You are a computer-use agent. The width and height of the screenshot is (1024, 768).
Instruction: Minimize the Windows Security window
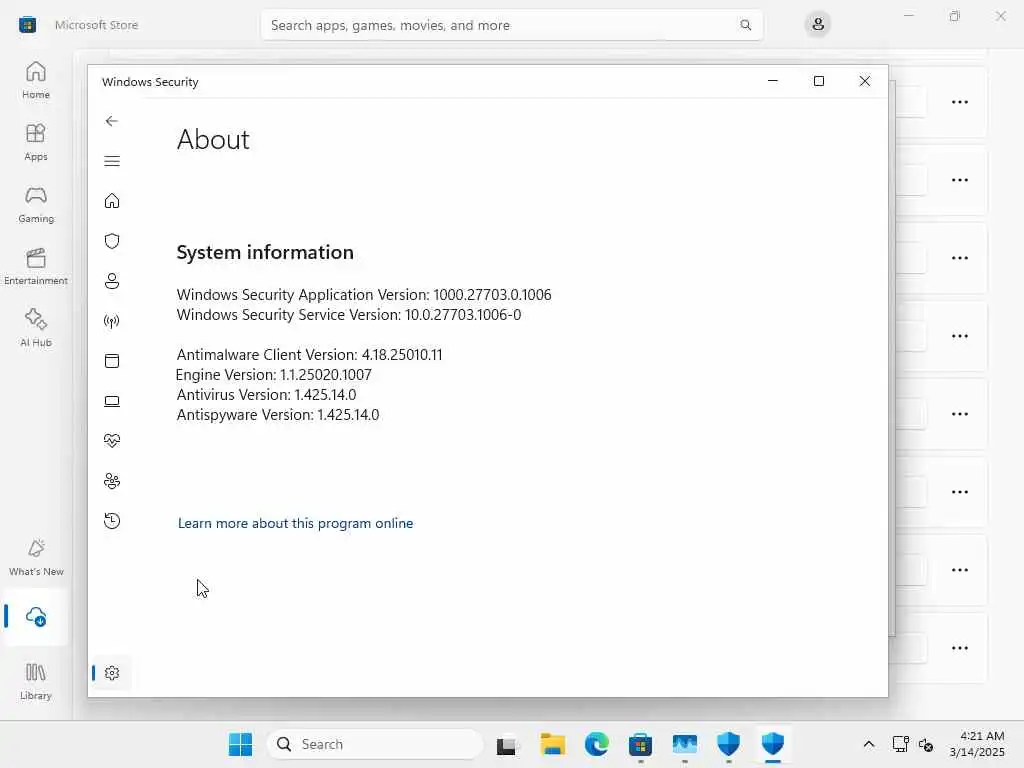pyautogui.click(x=773, y=81)
